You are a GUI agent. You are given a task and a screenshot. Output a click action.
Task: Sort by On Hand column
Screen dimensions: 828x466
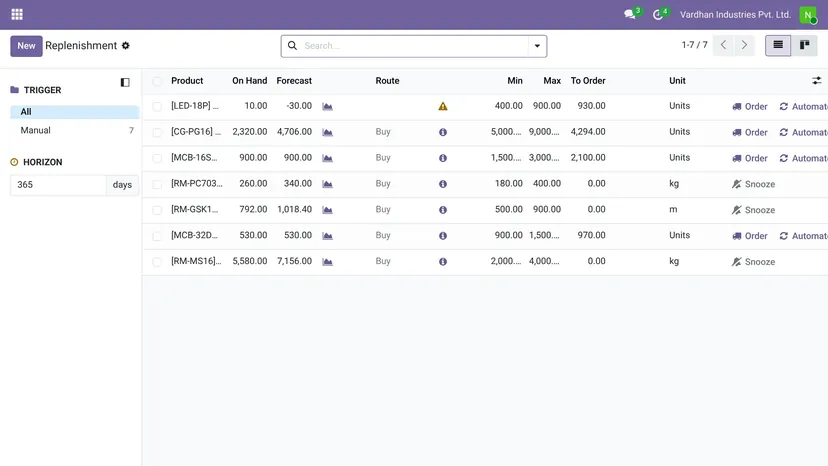pos(249,81)
